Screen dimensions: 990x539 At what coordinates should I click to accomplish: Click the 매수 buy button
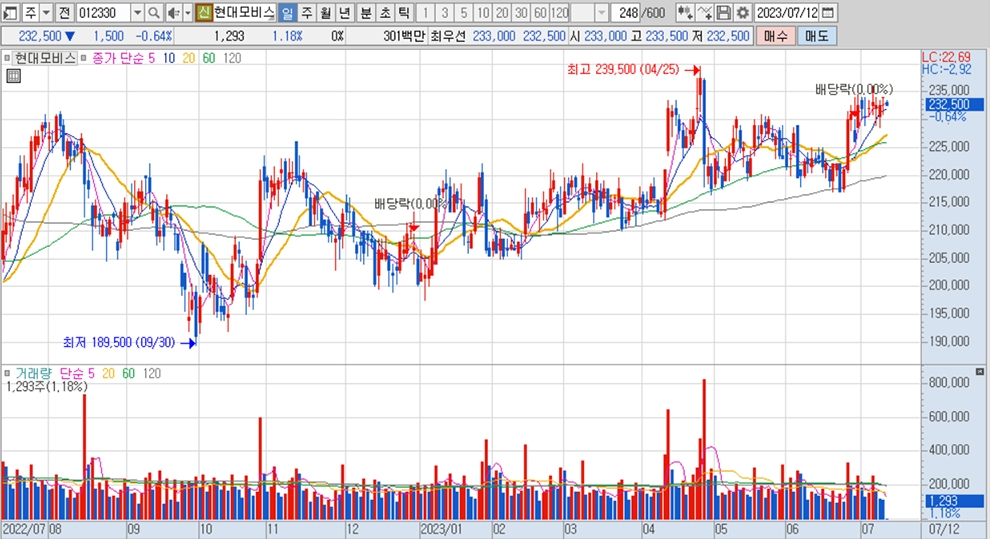tap(775, 36)
